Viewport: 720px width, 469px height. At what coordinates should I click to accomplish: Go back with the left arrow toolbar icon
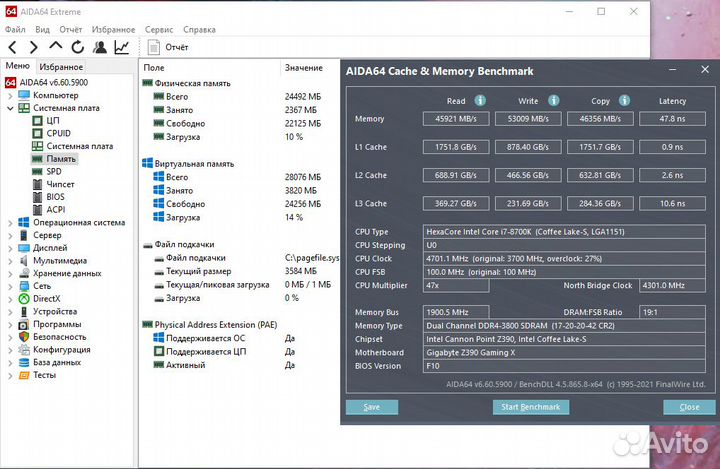pos(13,47)
